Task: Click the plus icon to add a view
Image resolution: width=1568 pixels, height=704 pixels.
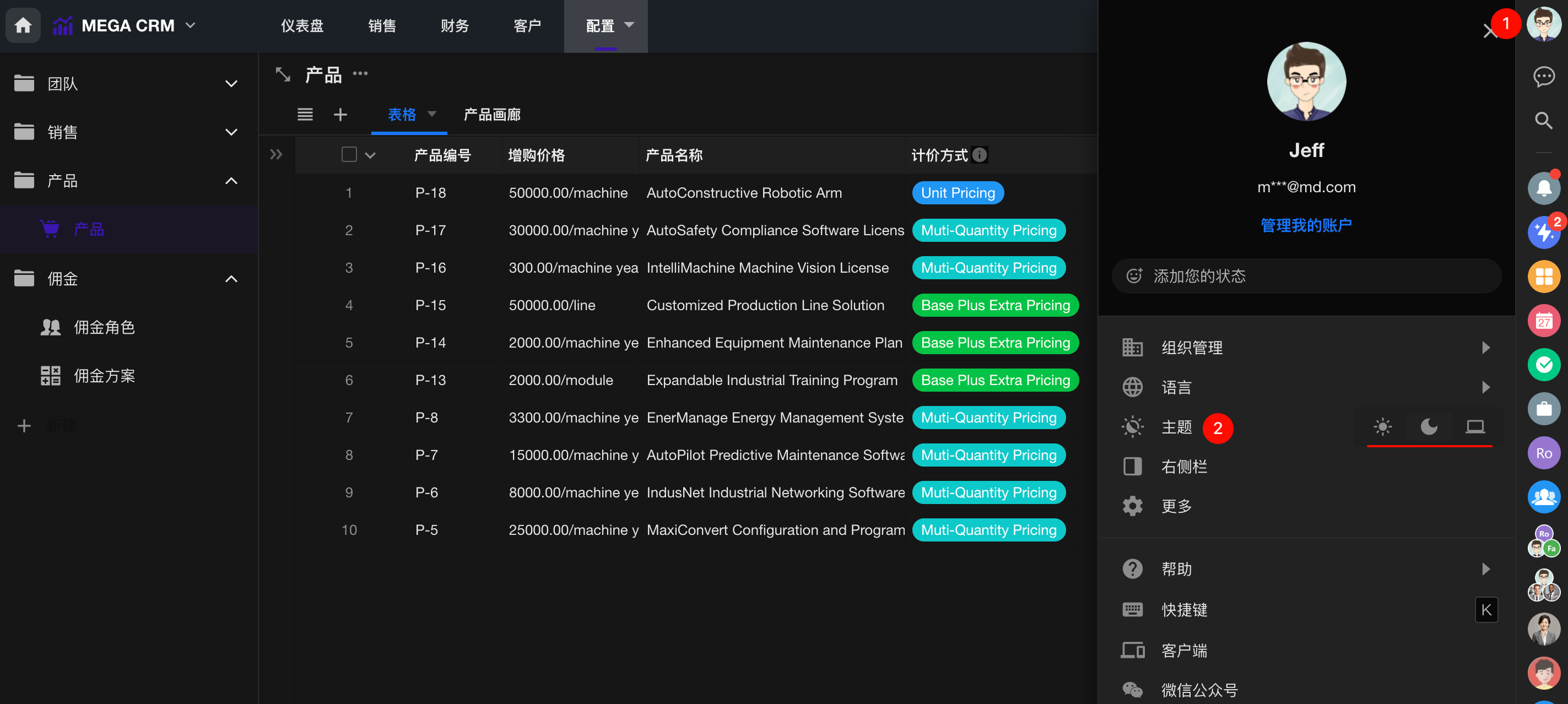Action: pyautogui.click(x=340, y=115)
